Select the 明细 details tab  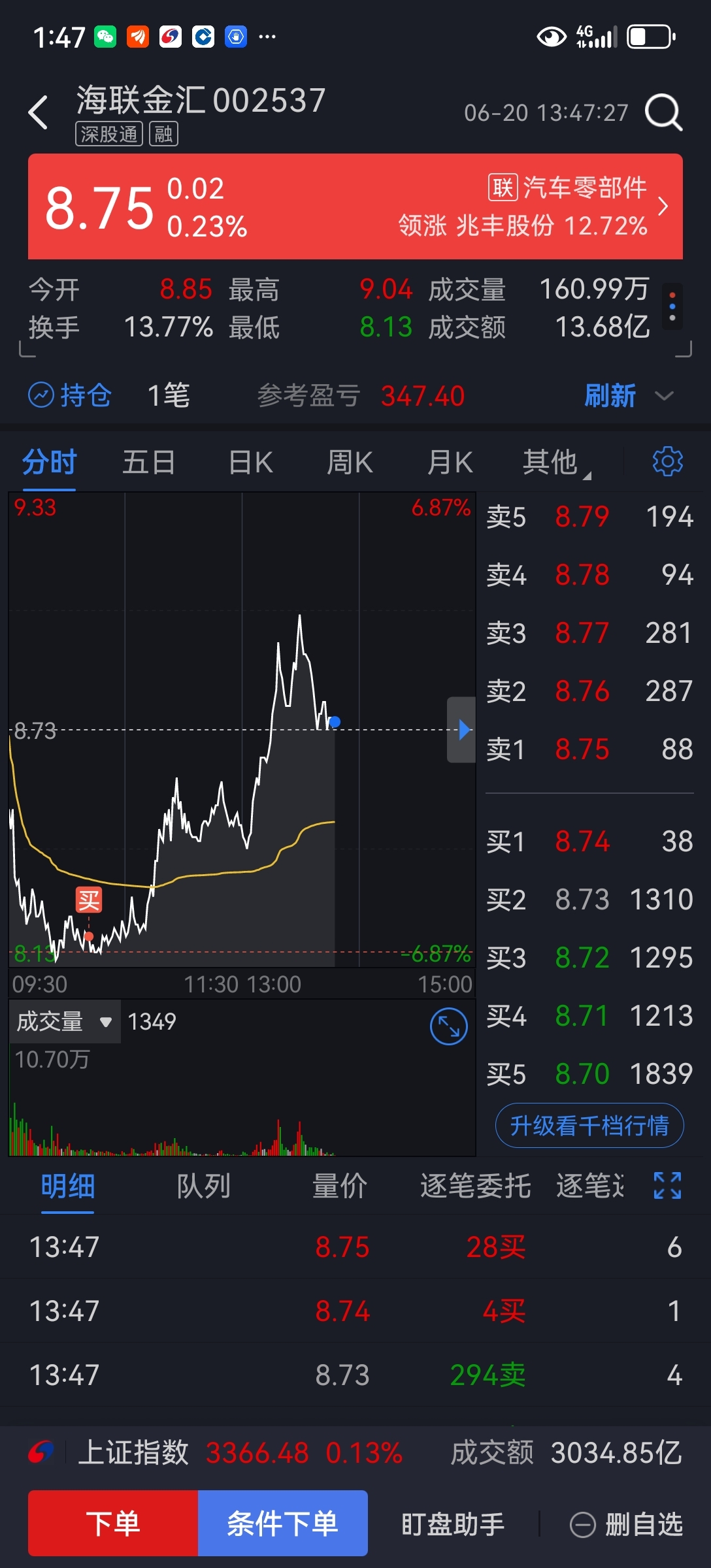point(68,1186)
